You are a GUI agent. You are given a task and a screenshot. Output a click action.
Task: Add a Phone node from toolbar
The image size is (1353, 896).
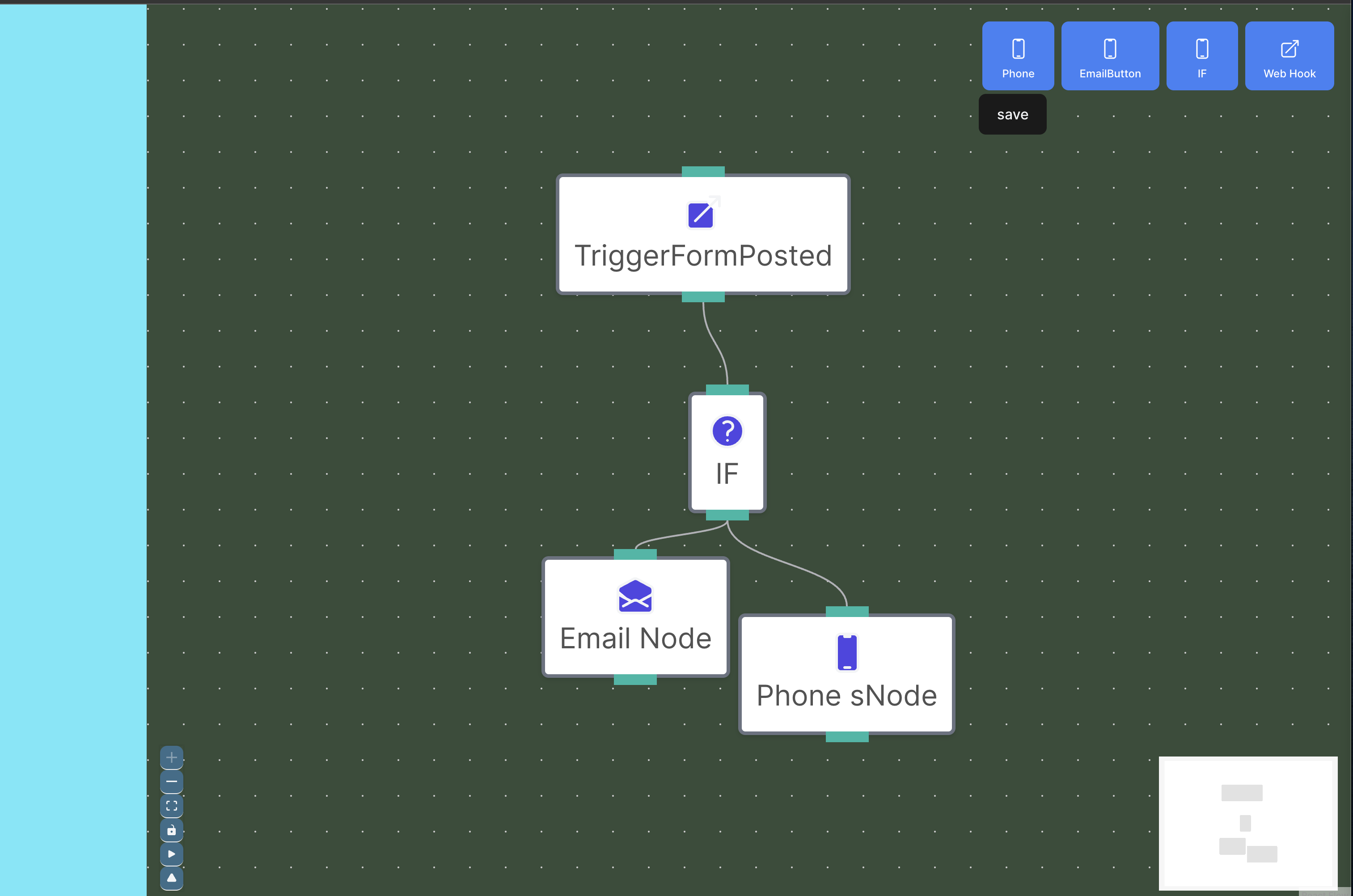click(x=1018, y=56)
